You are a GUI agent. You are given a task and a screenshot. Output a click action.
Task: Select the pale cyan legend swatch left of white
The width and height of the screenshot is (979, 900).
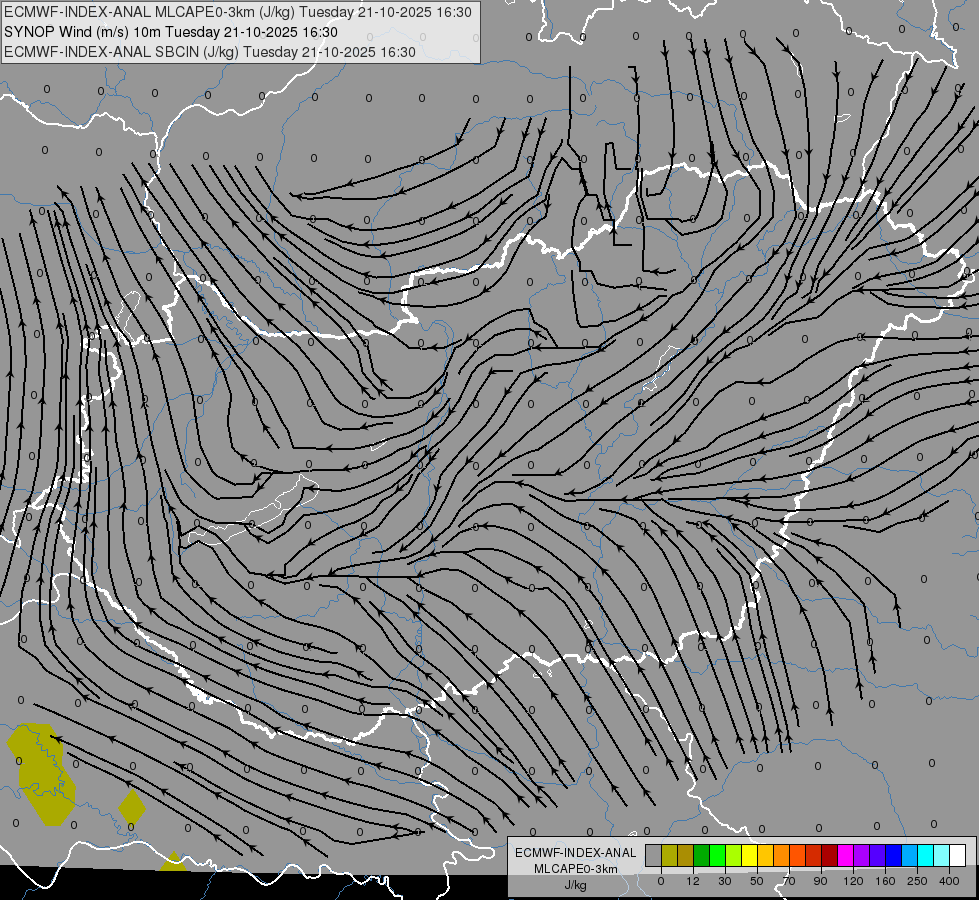pos(942,855)
